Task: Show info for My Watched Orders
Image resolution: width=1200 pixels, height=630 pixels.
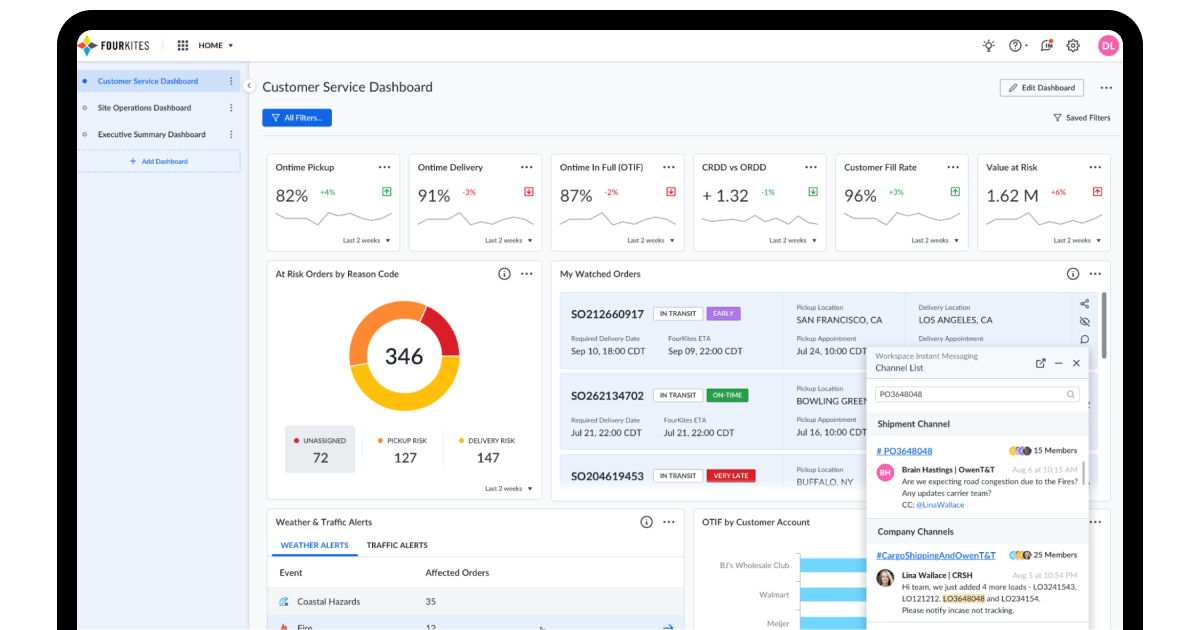Action: coord(1073,274)
